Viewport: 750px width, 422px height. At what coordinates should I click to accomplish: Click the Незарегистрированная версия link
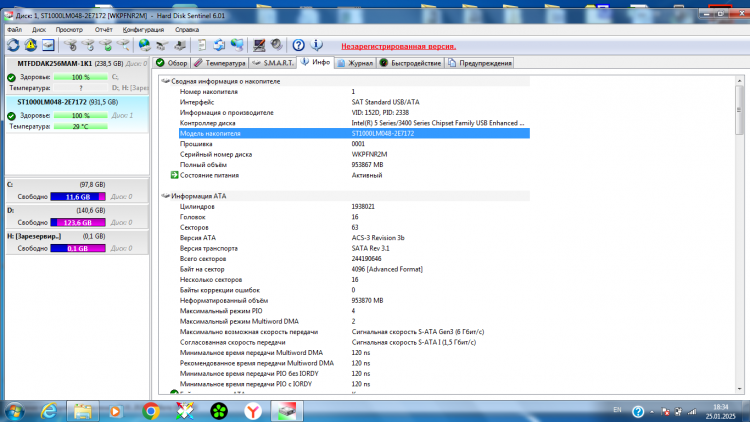click(x=398, y=46)
